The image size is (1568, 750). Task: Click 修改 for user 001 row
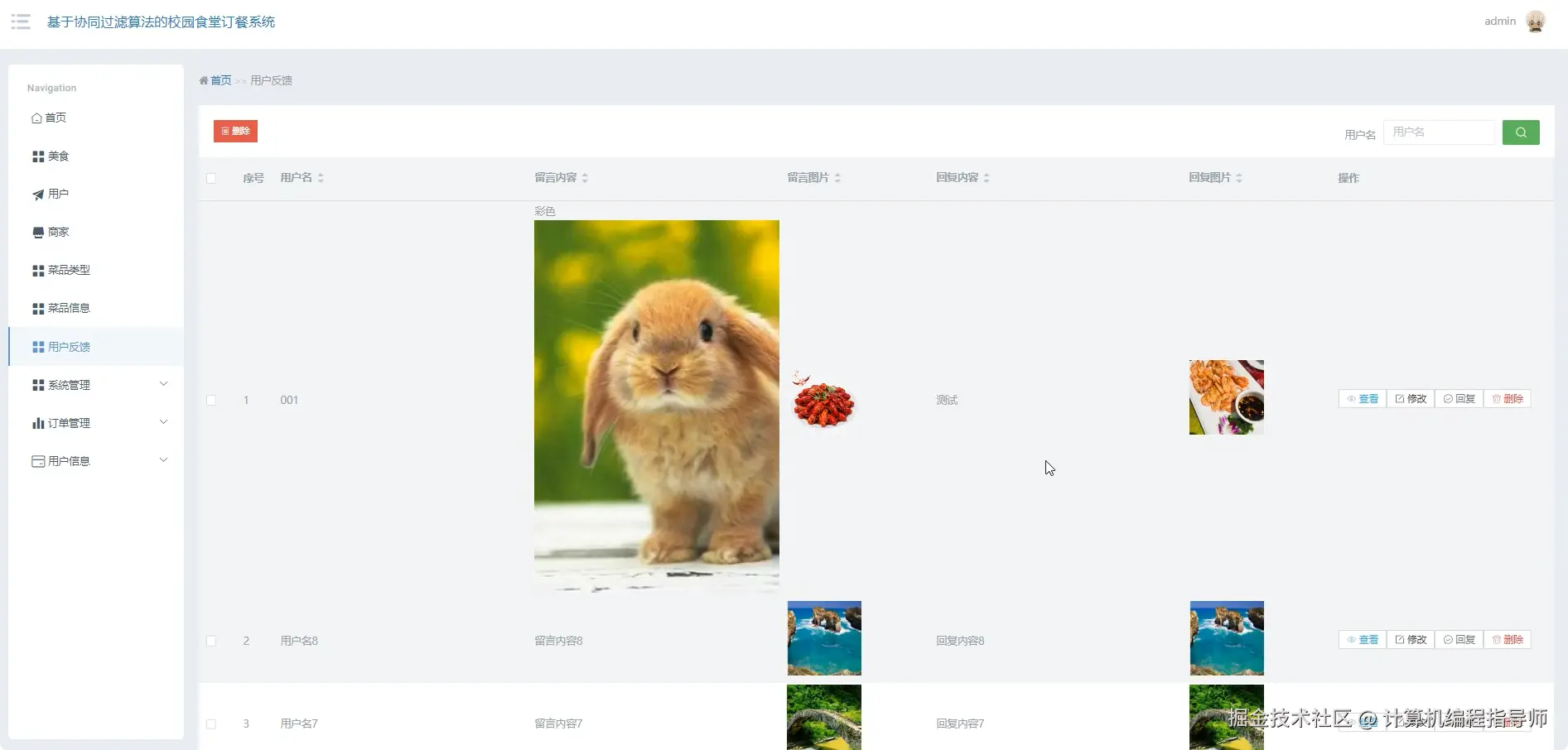[x=1410, y=399]
